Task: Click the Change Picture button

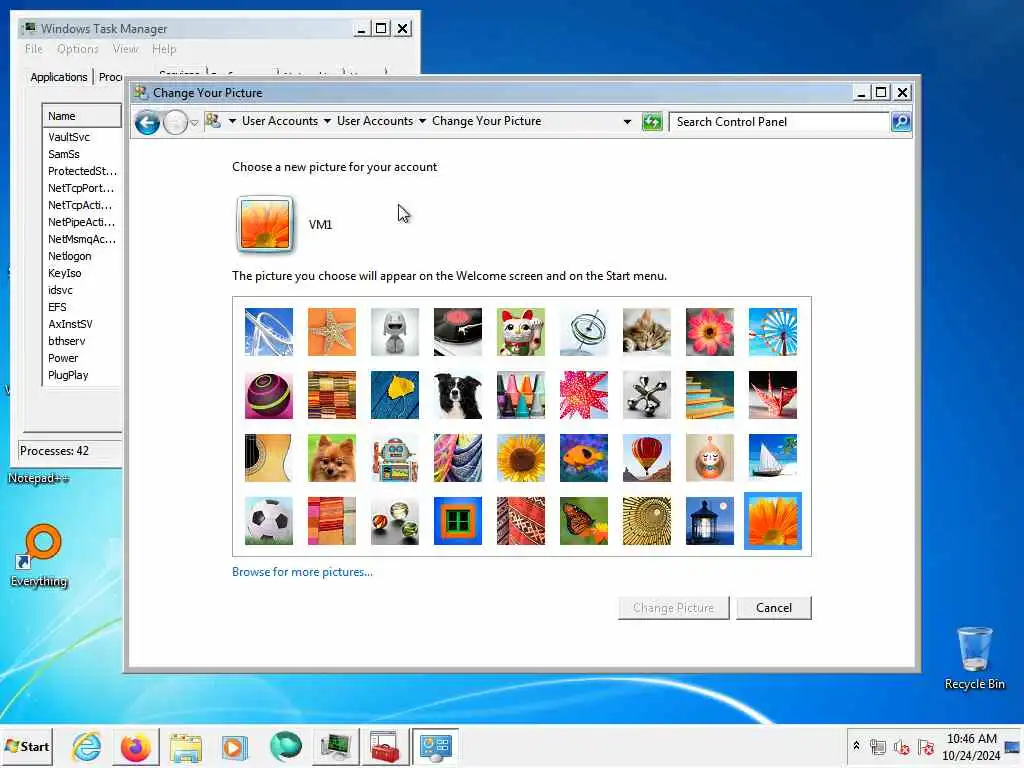Action: click(673, 608)
